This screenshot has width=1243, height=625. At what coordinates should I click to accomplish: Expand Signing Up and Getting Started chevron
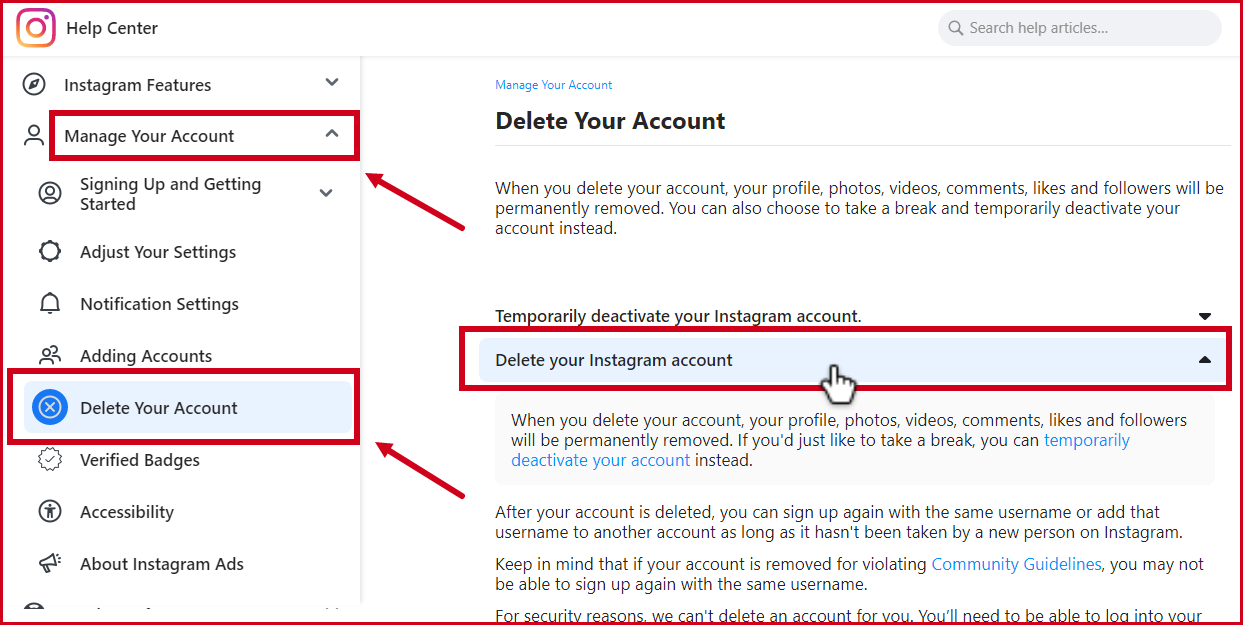326,193
